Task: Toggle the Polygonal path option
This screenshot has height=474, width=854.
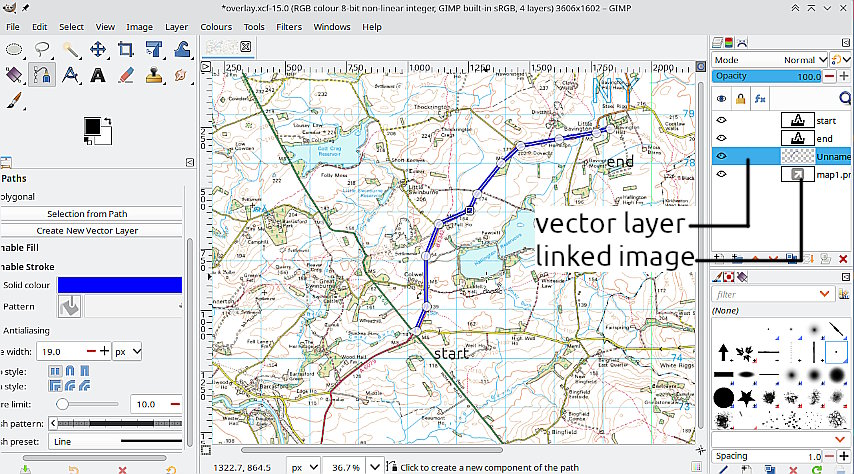Action: [17, 197]
